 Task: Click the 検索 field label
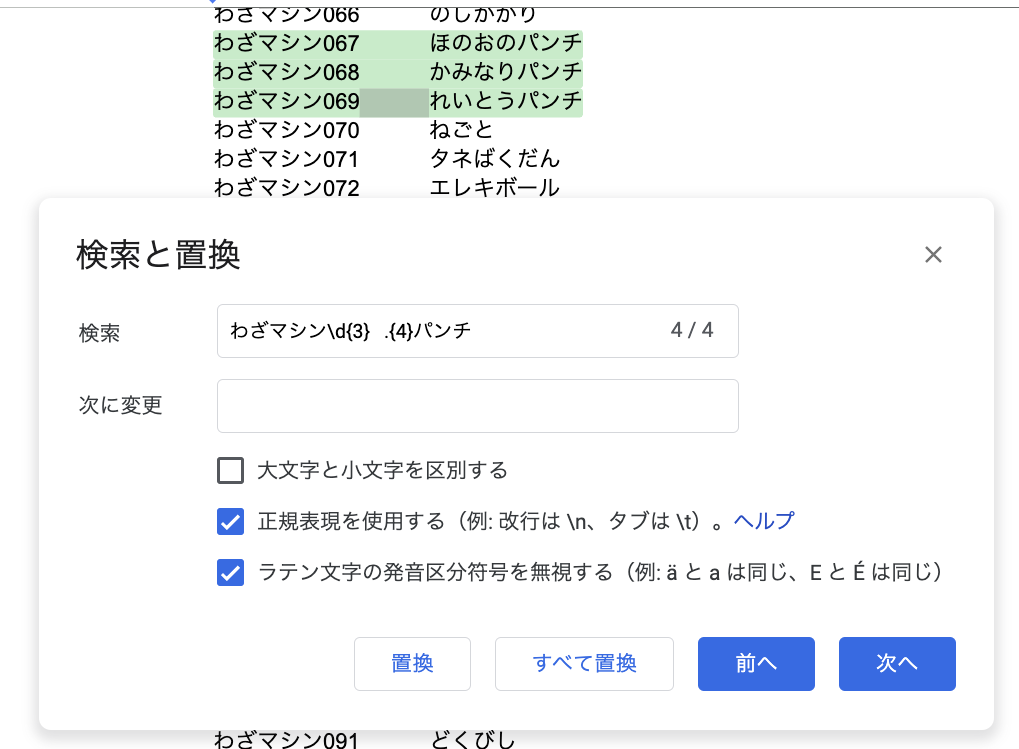pyautogui.click(x=99, y=333)
